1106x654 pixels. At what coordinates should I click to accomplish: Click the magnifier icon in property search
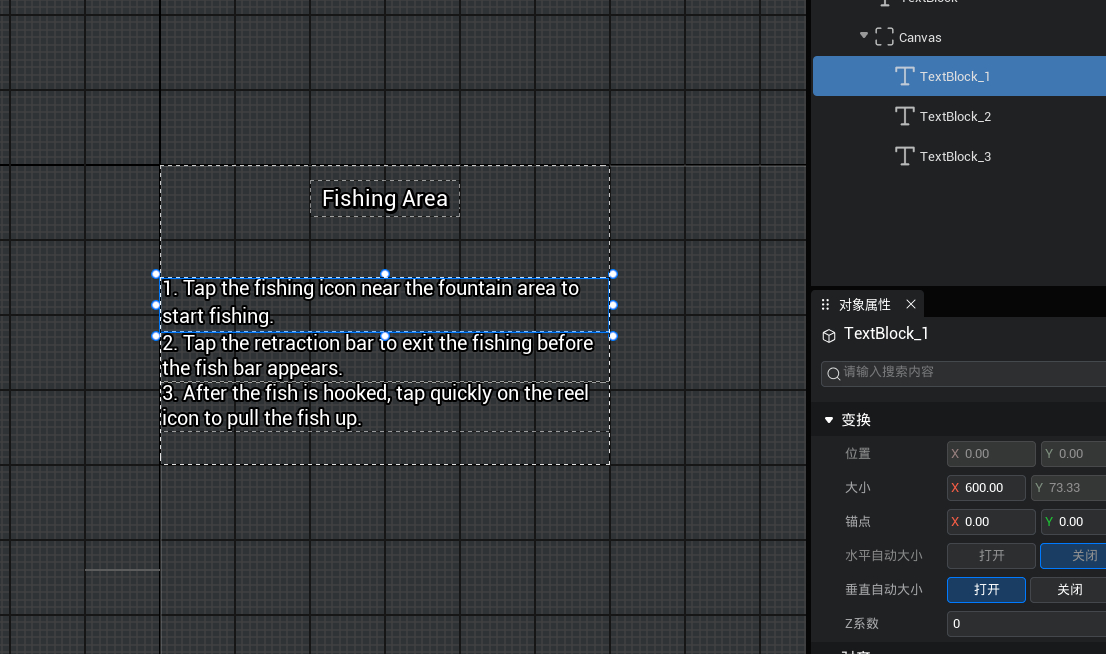point(833,373)
